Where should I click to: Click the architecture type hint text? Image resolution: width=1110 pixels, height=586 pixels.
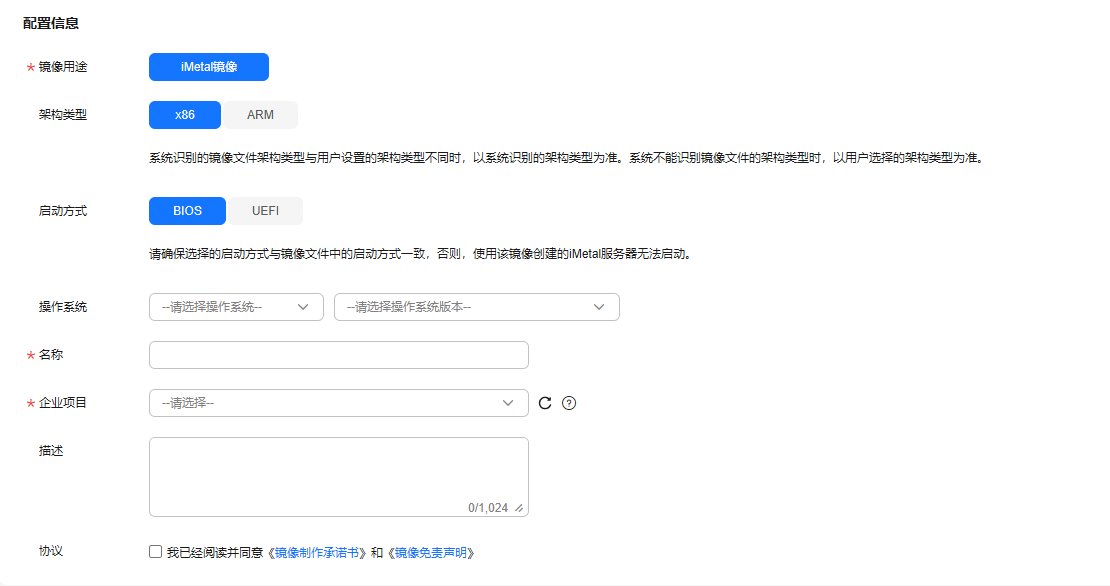(566, 158)
